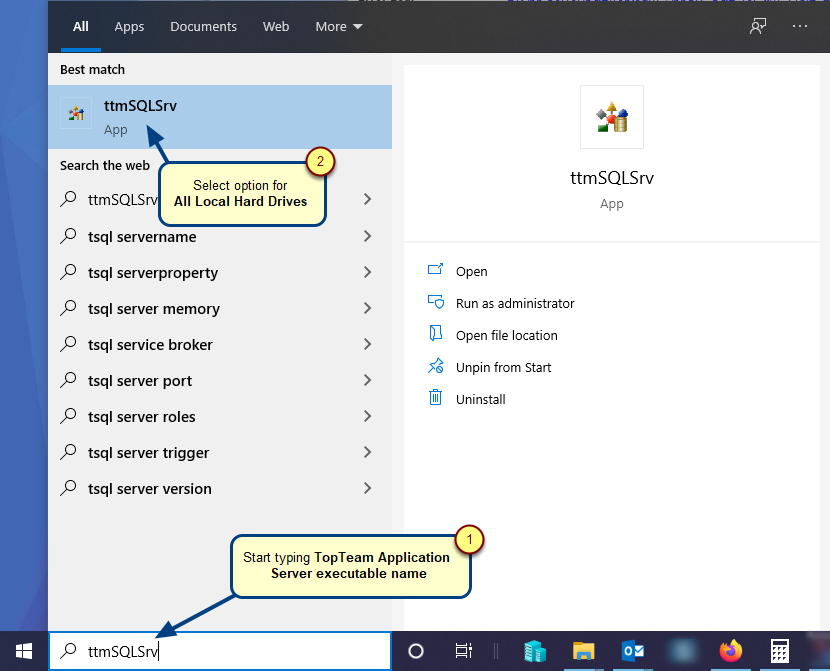830x671 pixels.
Task: Expand arrow for ttmSQLSrv web result
Action: tap(367, 199)
